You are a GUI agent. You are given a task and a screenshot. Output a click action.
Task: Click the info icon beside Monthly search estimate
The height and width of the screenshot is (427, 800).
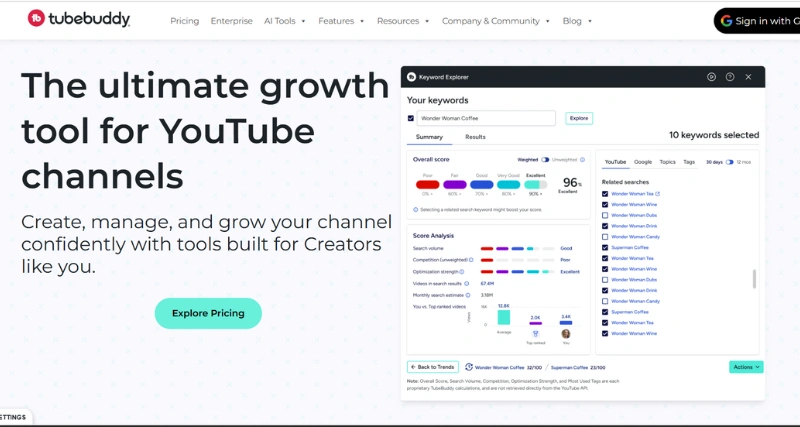point(468,295)
